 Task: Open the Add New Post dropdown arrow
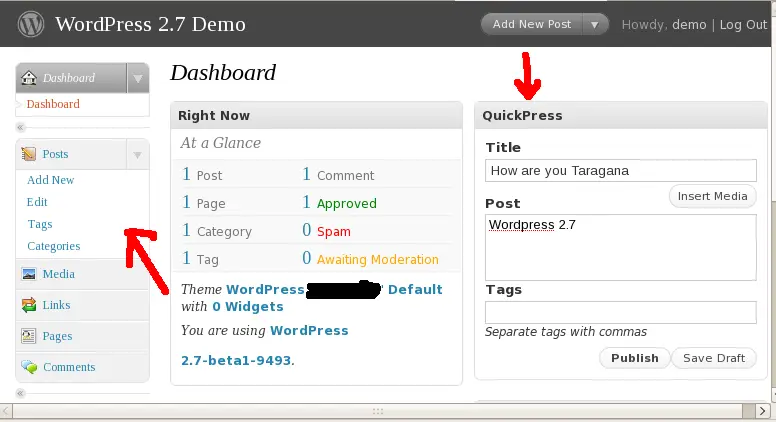(x=595, y=24)
